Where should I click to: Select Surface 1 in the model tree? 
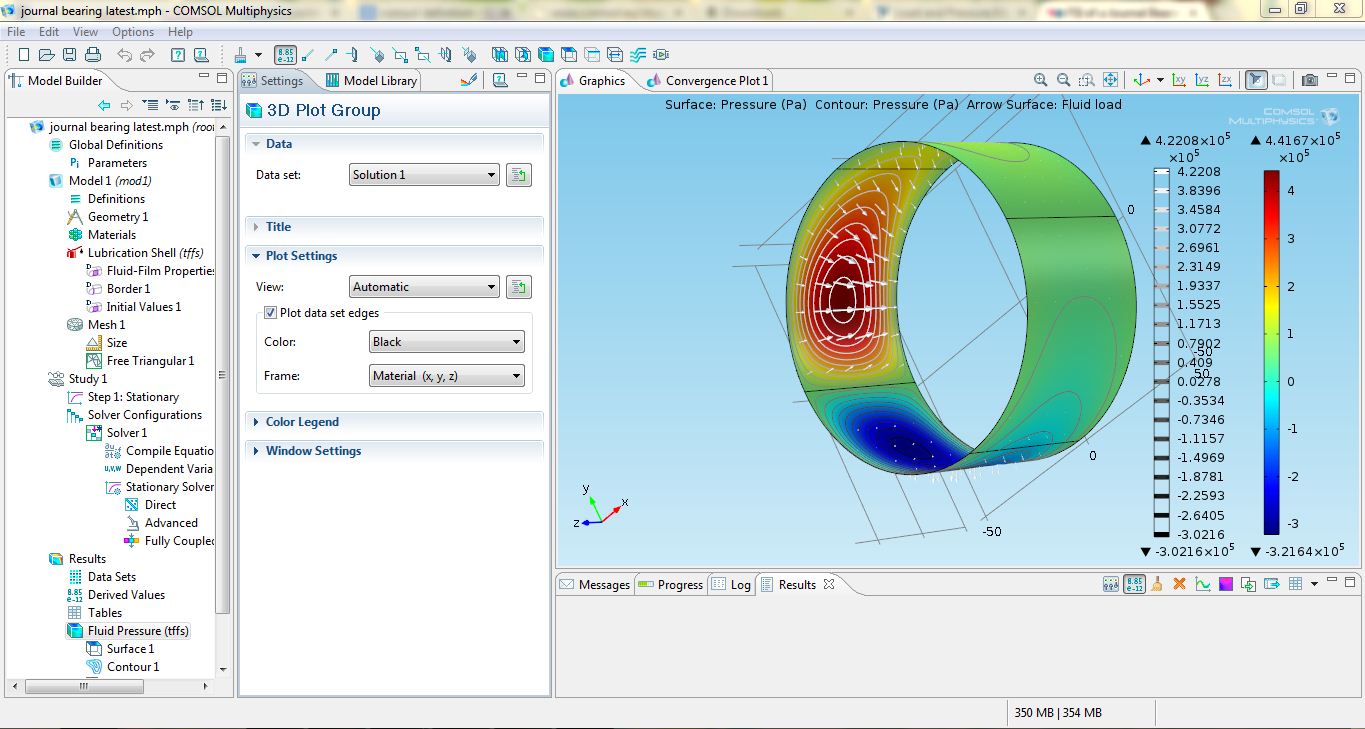coord(130,649)
